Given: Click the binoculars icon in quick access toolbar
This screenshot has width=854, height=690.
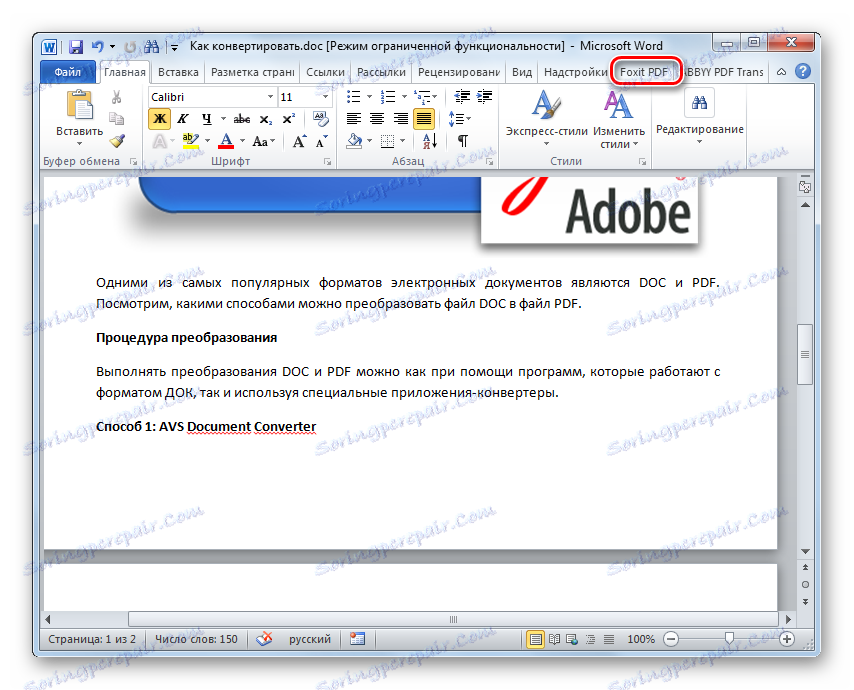Looking at the screenshot, I should [x=151, y=47].
